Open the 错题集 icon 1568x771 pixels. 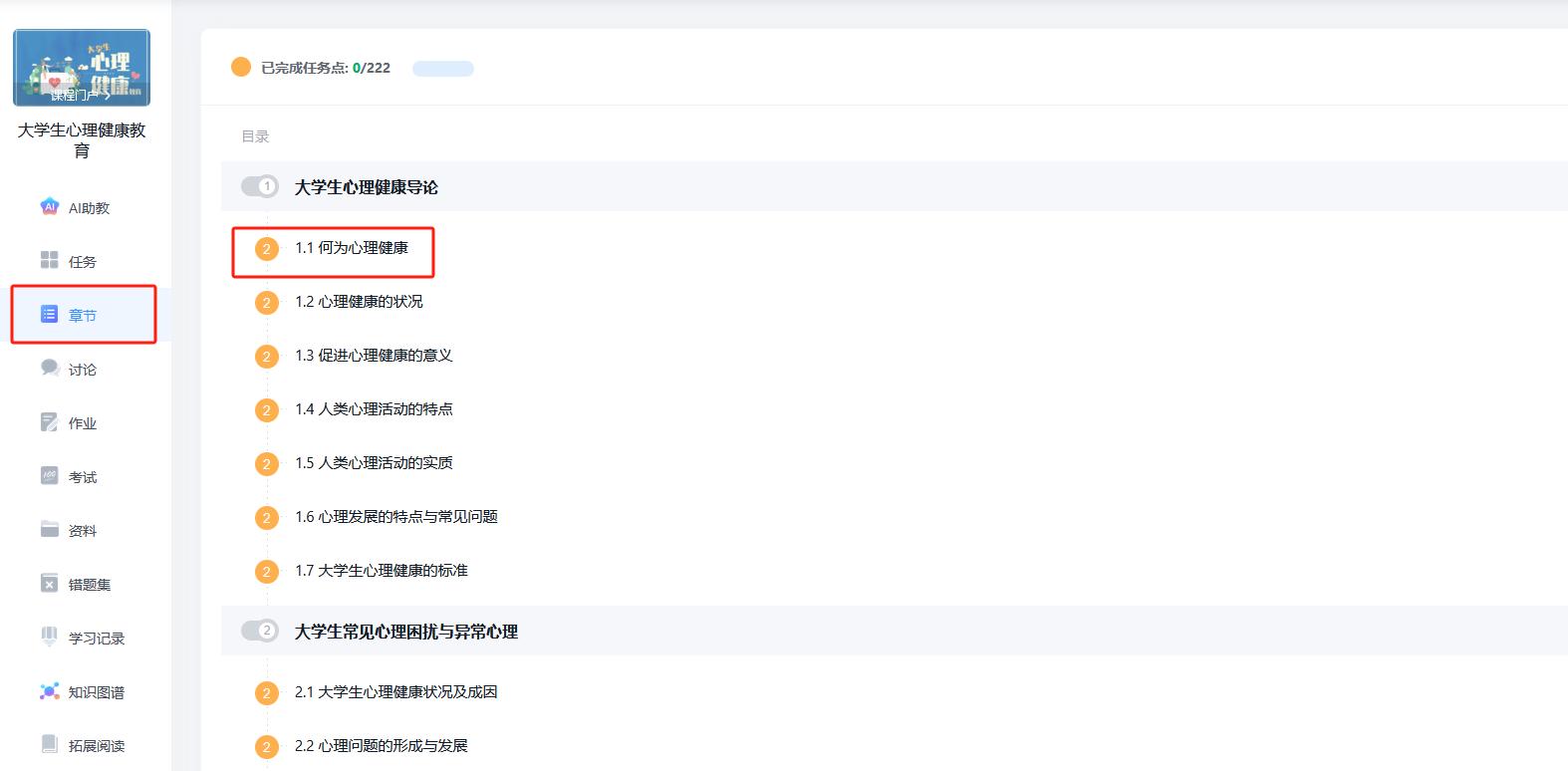pos(50,584)
